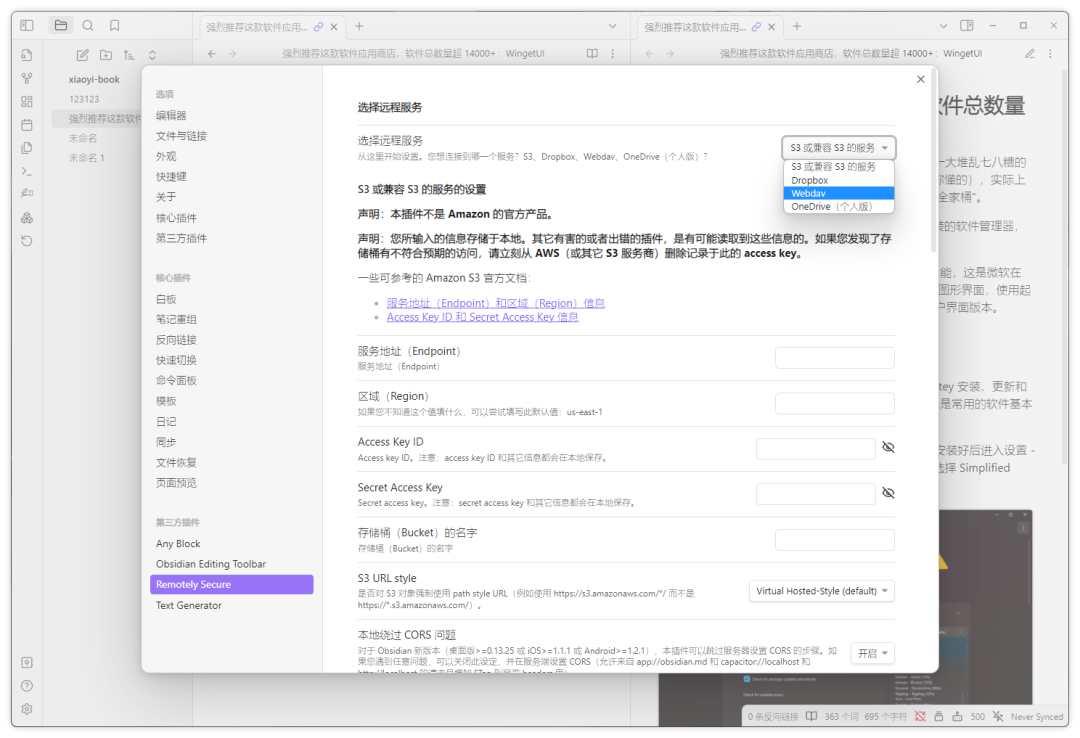
Task: Open the Endpoint and Region documentation link
Action: pos(495,303)
